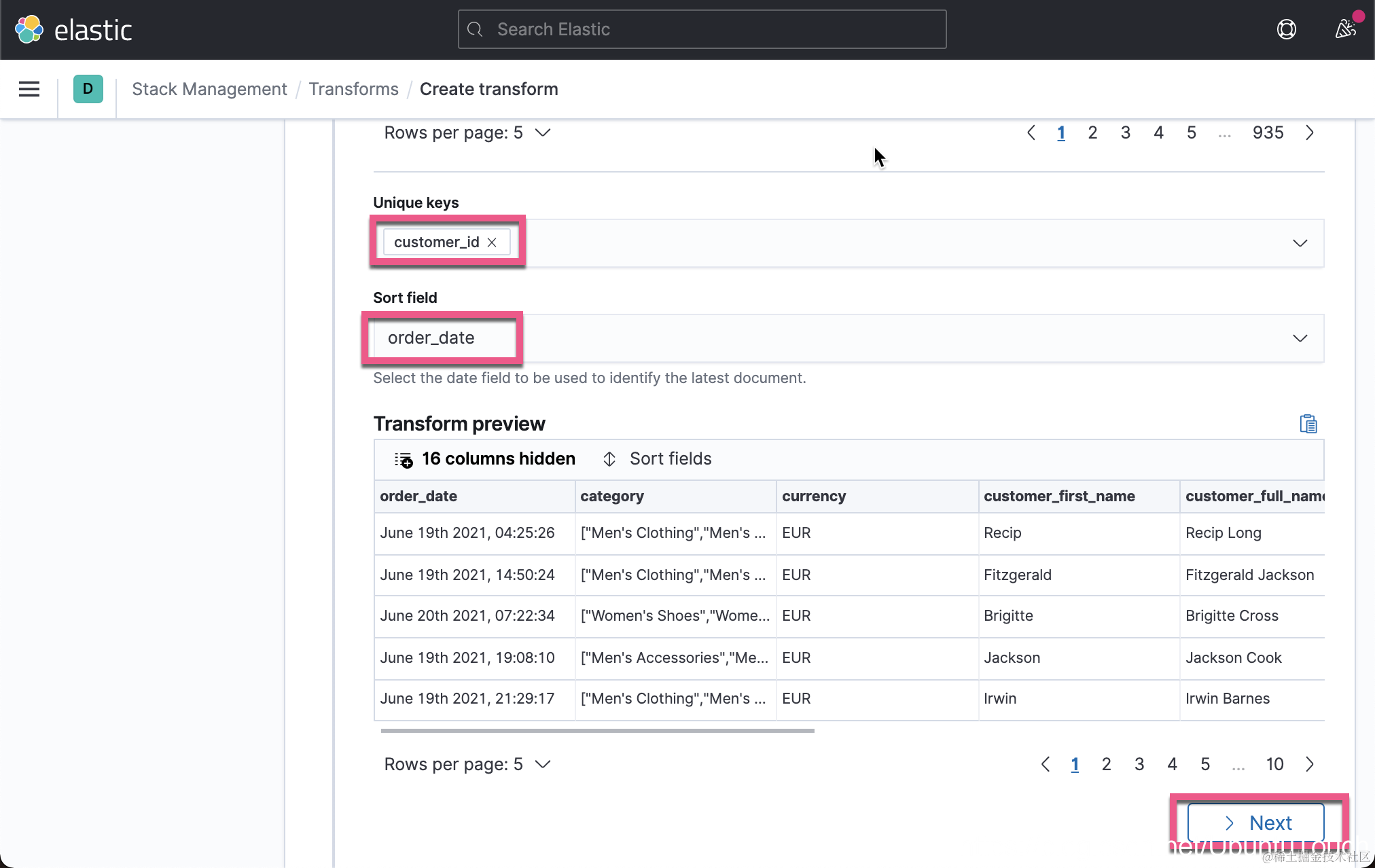Go to next page of source table
The height and width of the screenshot is (868, 1375).
point(1310,133)
